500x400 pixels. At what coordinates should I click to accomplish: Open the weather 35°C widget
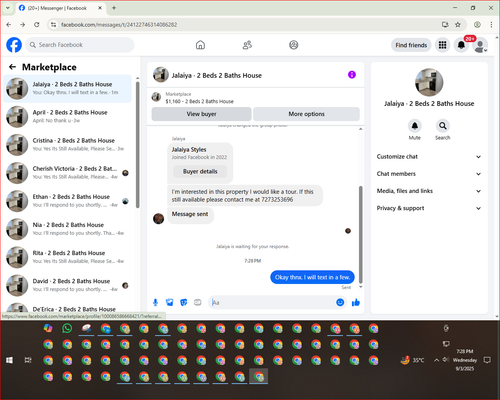coord(413,360)
